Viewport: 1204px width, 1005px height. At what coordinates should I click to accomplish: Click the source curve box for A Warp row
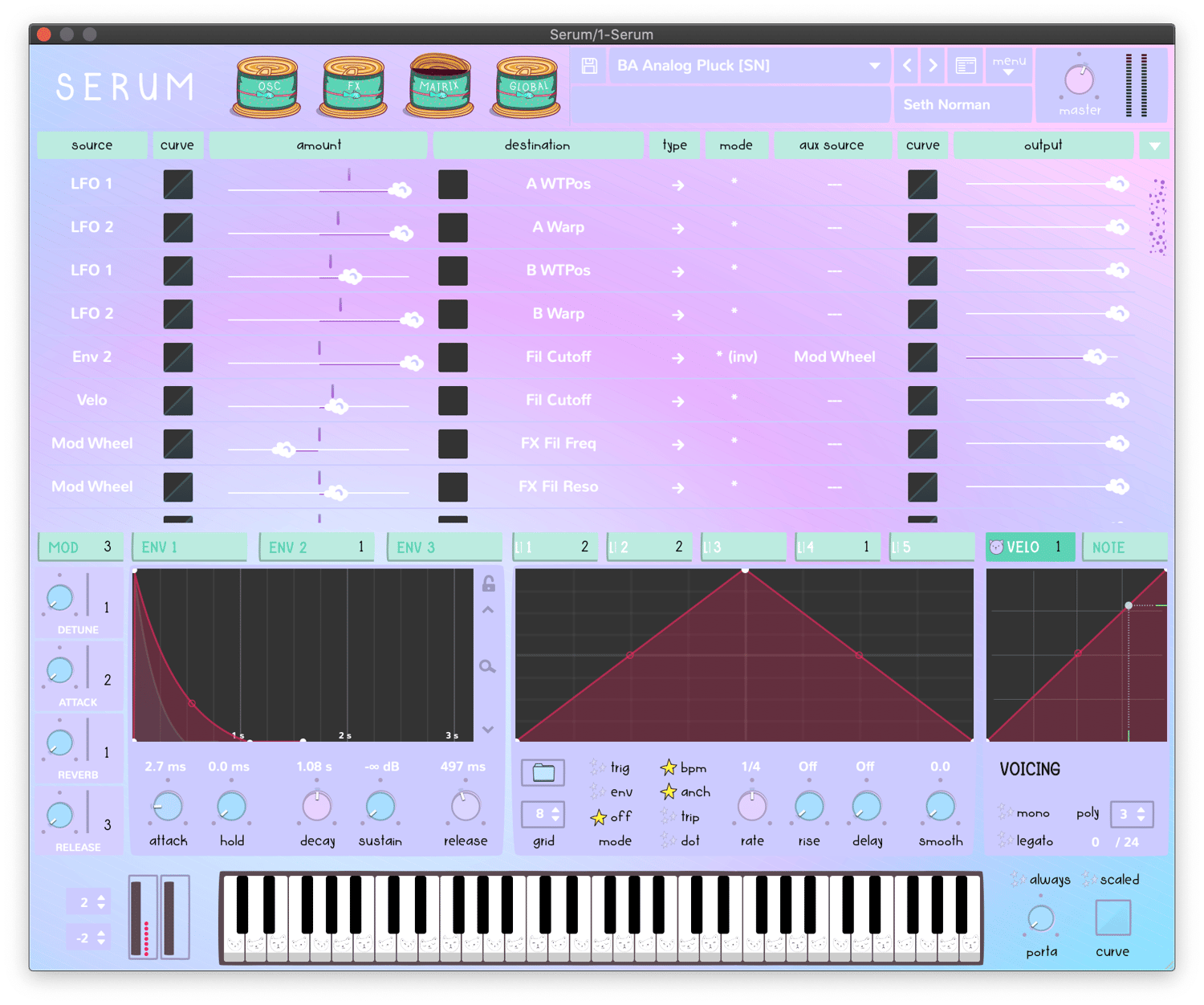pos(178,227)
